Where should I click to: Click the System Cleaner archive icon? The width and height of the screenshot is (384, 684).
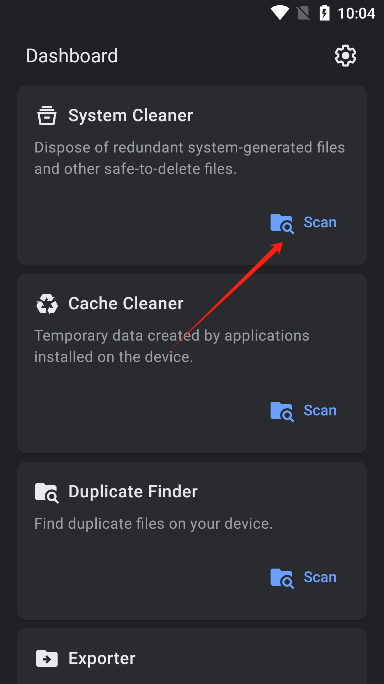pos(46,116)
